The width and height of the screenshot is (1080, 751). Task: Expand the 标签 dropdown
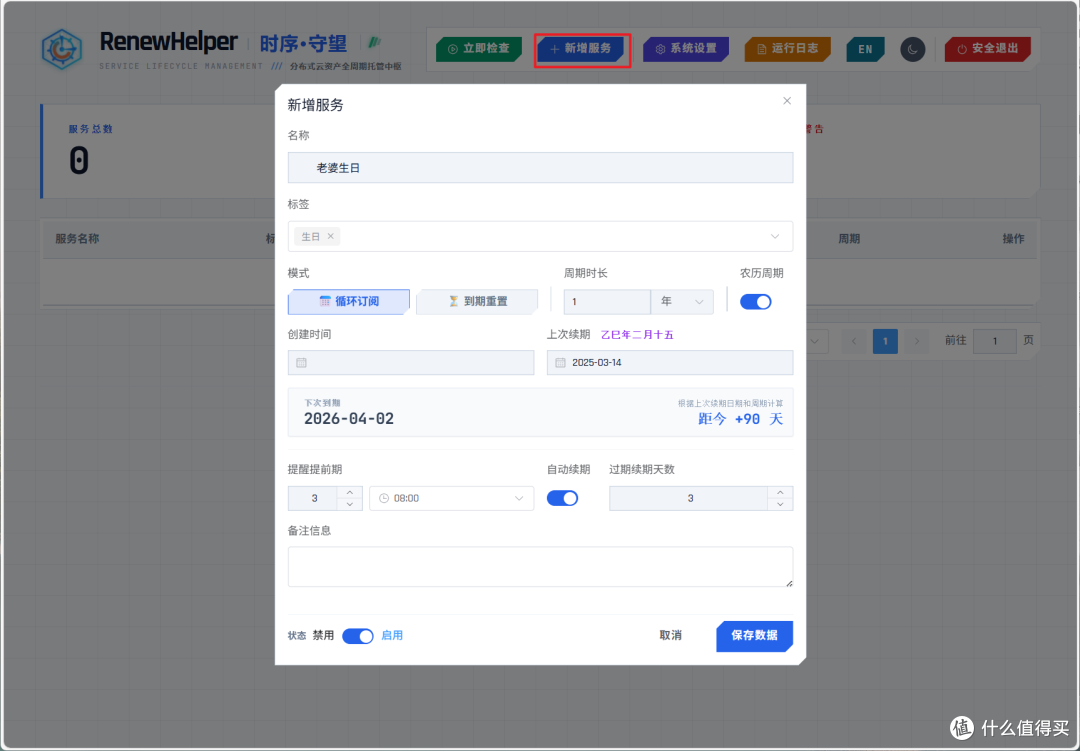point(775,236)
